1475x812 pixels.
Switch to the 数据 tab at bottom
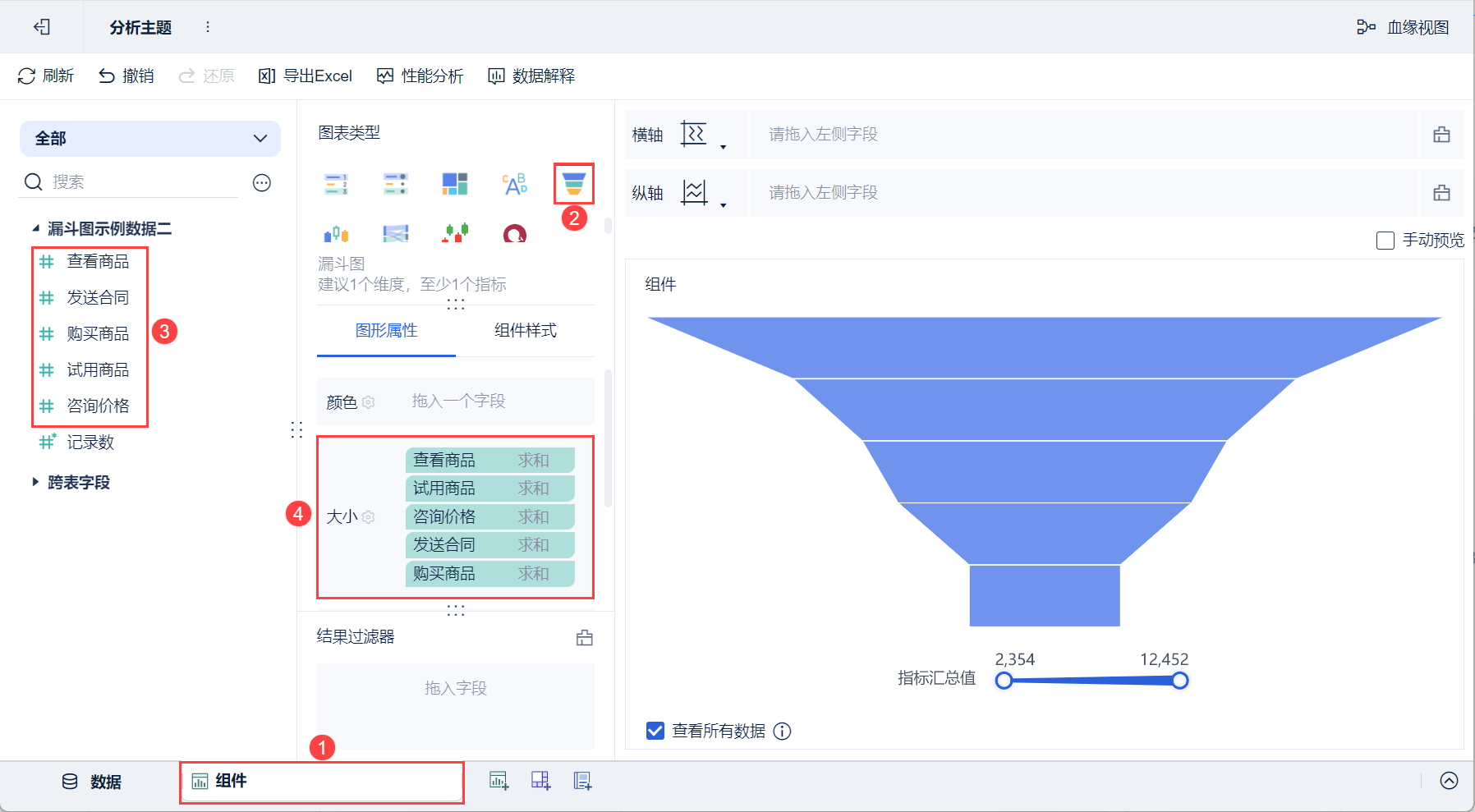tap(92, 782)
